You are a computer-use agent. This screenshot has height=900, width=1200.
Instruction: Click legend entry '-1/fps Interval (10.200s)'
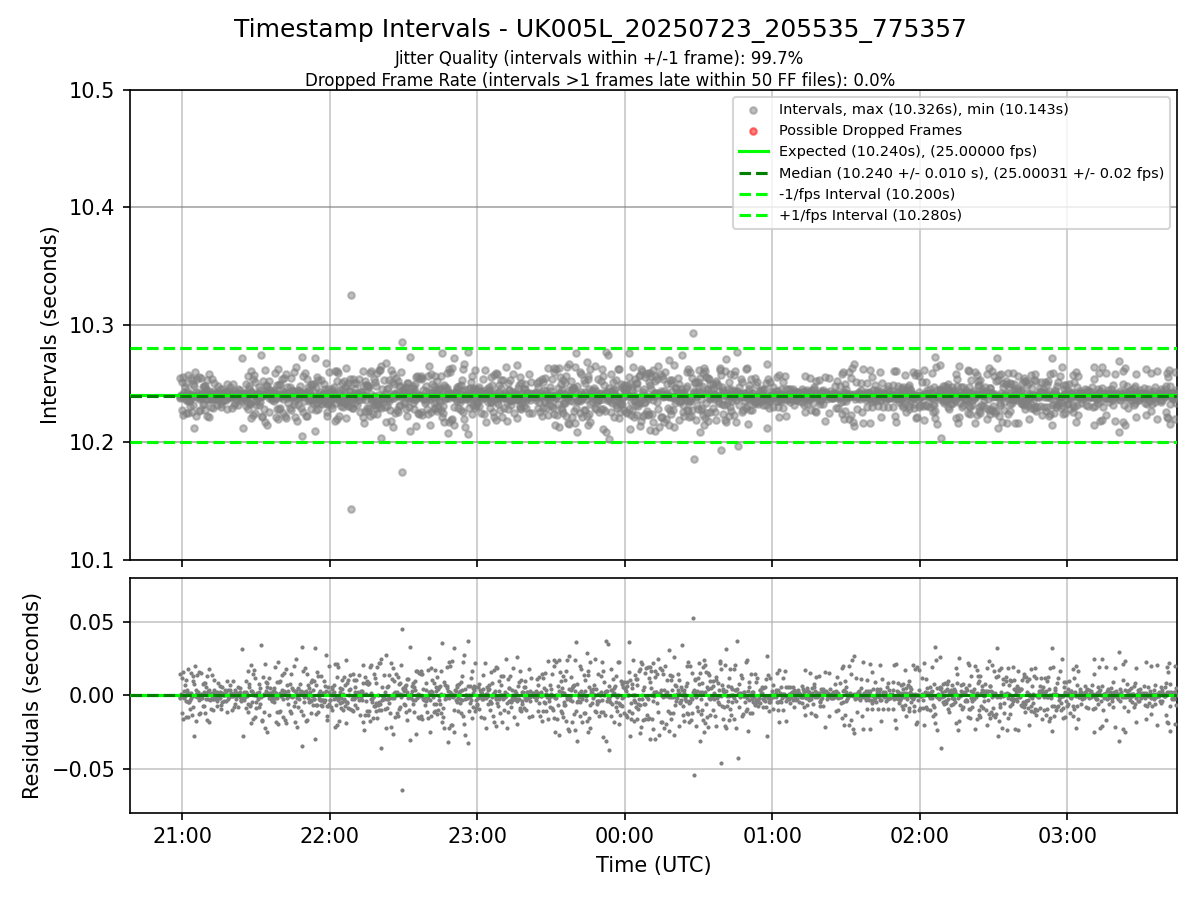(x=867, y=194)
